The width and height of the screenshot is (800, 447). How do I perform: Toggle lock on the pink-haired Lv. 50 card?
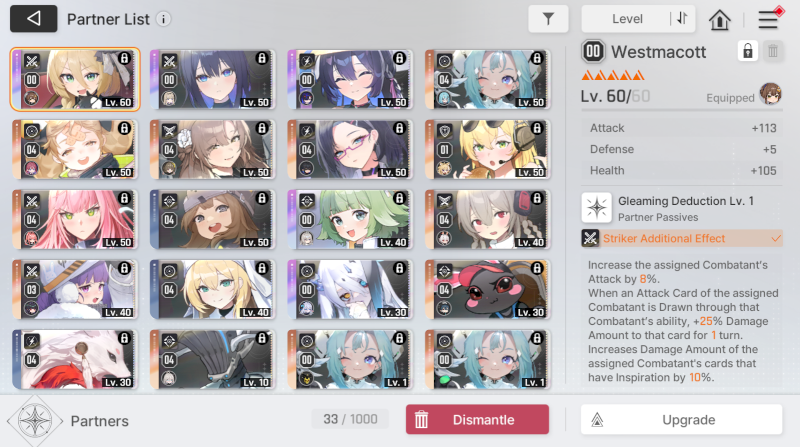124,198
